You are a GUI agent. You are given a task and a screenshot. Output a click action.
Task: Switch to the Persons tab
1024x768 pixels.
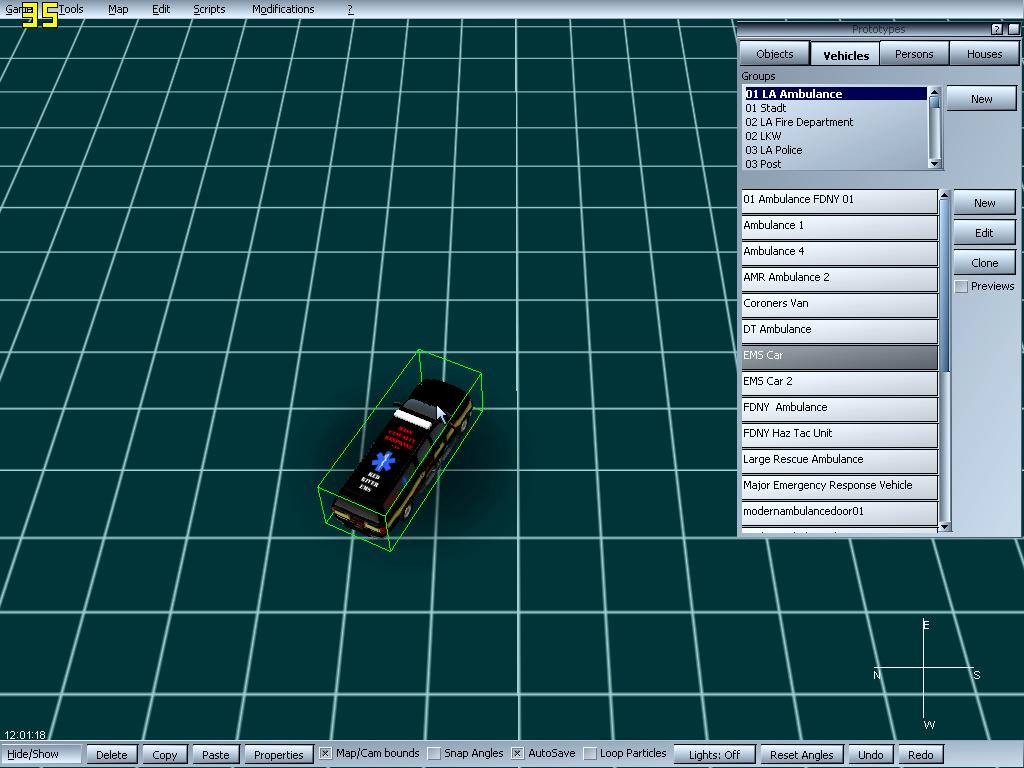coord(914,54)
